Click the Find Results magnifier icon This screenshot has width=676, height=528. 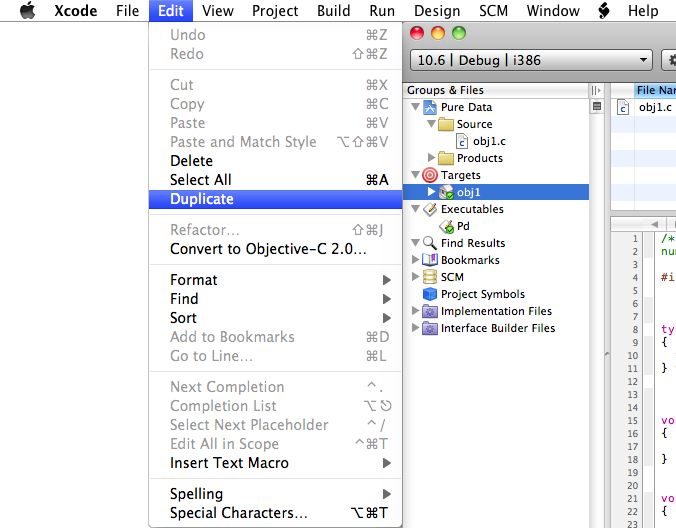click(x=430, y=243)
